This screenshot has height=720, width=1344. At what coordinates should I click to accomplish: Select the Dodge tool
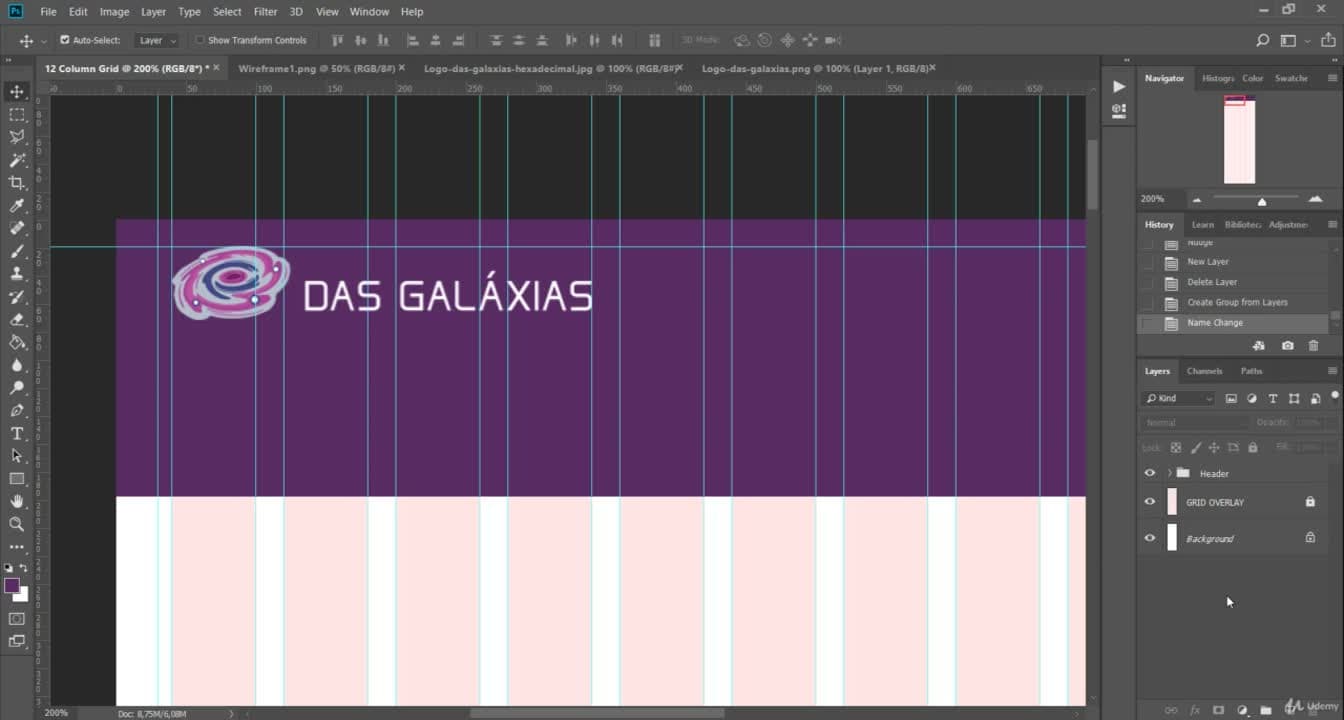coord(17,388)
